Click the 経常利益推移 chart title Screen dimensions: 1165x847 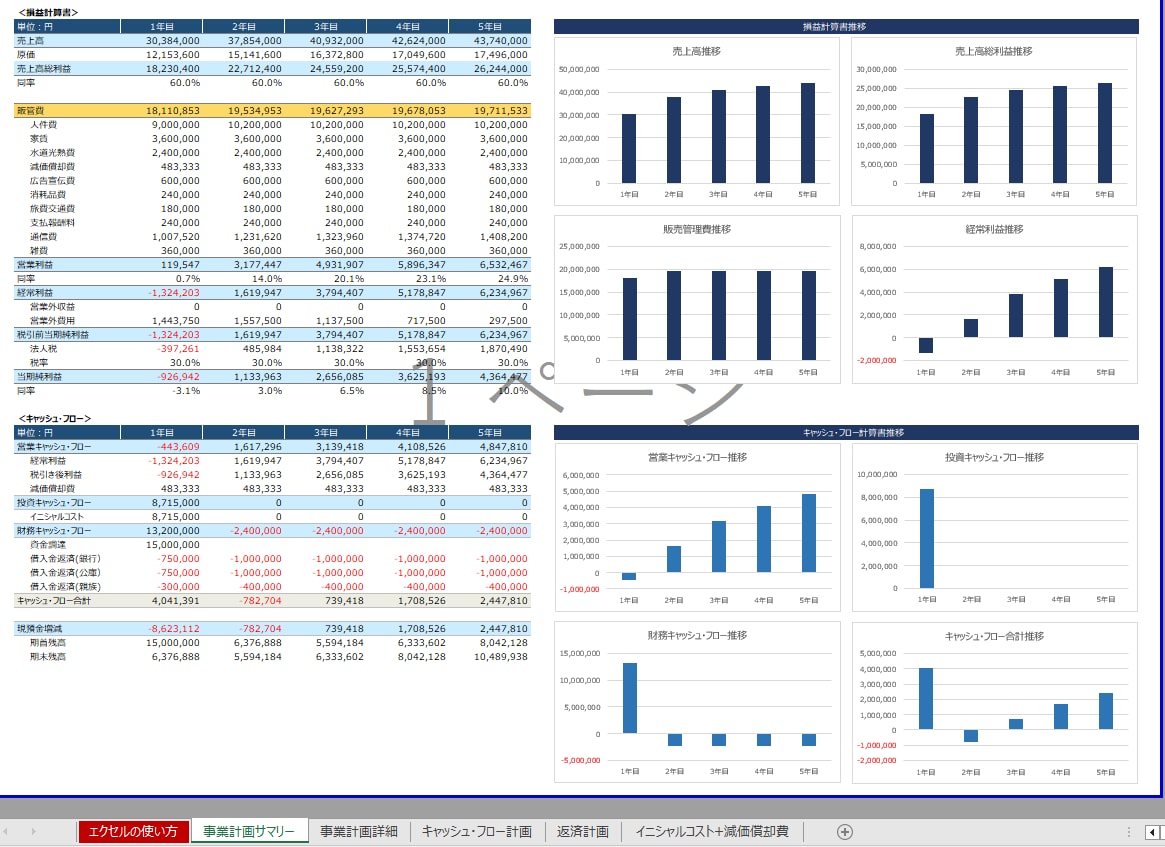994,230
